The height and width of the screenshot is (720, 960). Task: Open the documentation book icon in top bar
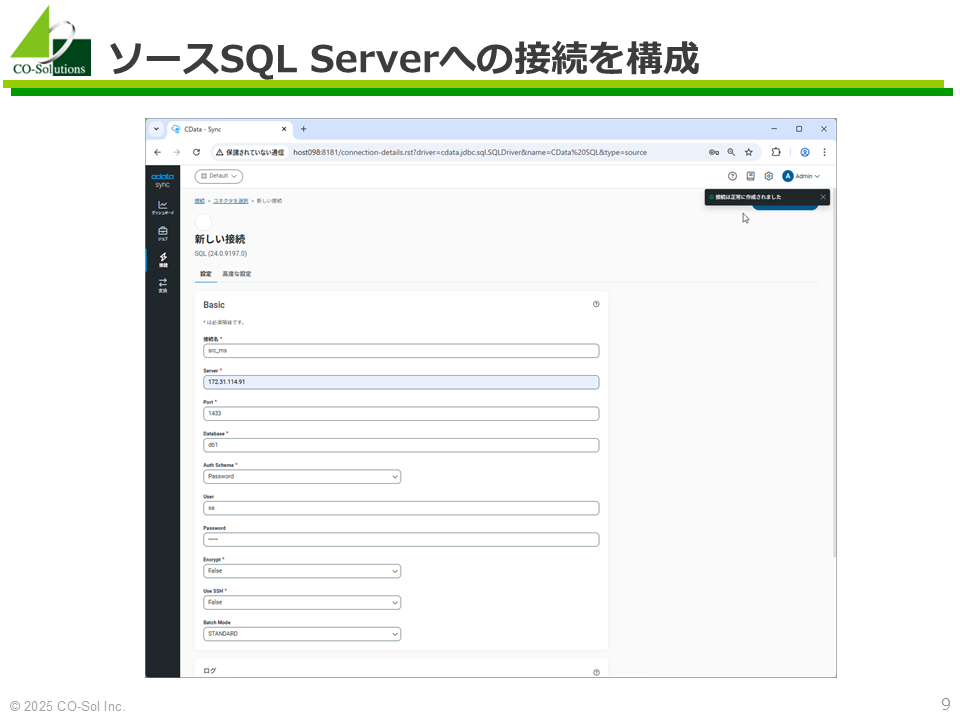pos(751,176)
